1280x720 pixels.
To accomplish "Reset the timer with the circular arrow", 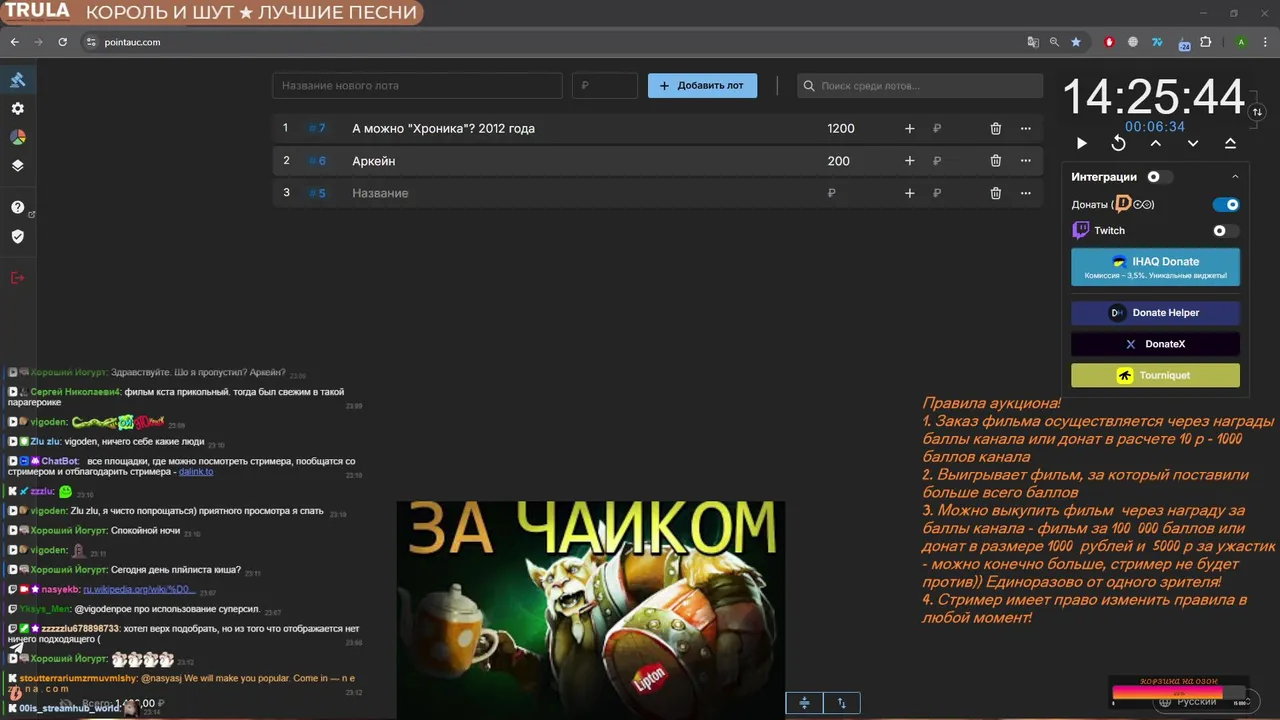I will [1118, 144].
